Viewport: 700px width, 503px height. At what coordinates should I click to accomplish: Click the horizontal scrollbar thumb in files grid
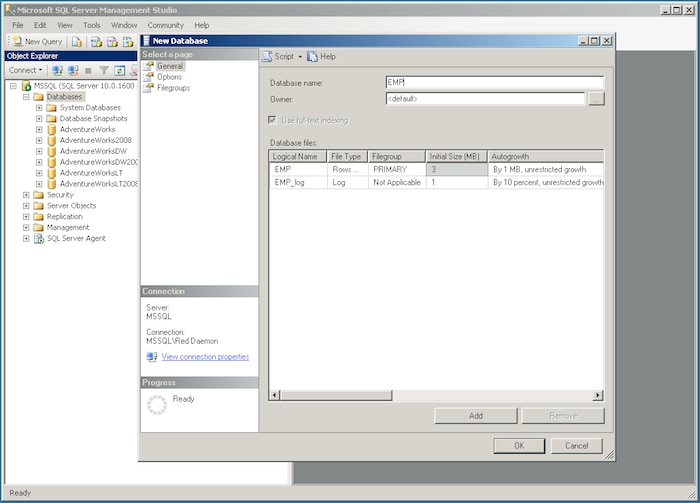336,395
